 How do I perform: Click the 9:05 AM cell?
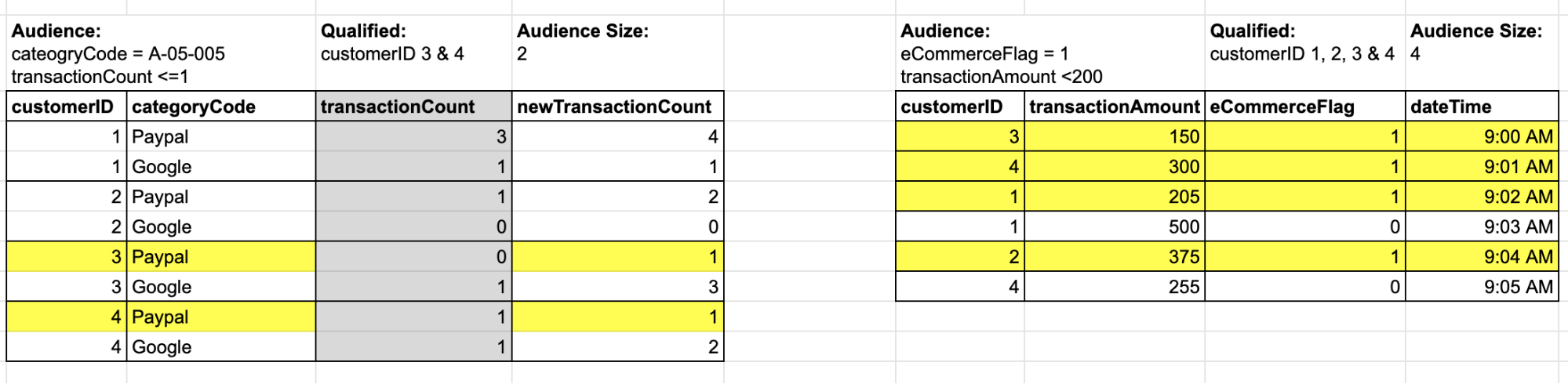click(1481, 287)
